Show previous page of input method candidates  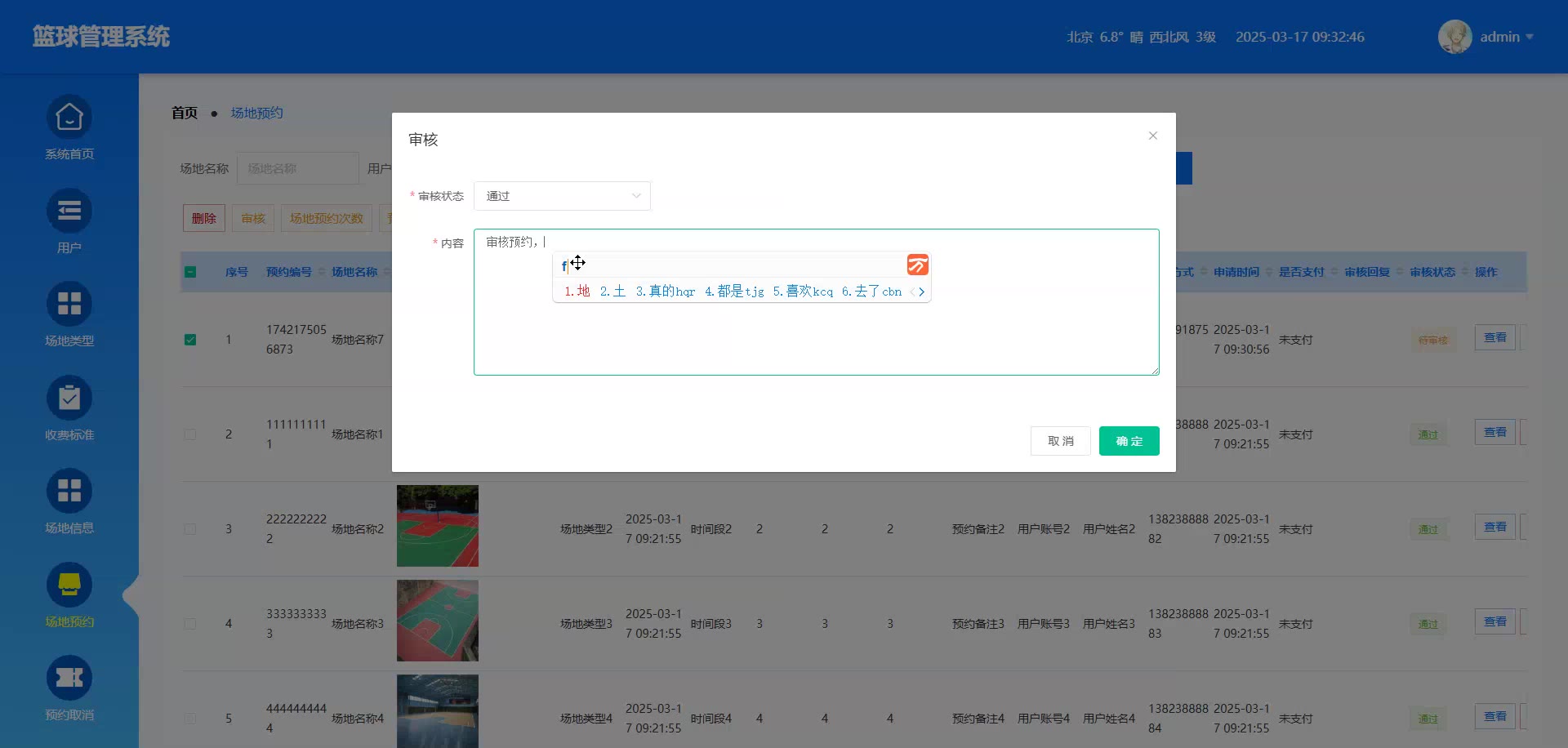coord(913,292)
